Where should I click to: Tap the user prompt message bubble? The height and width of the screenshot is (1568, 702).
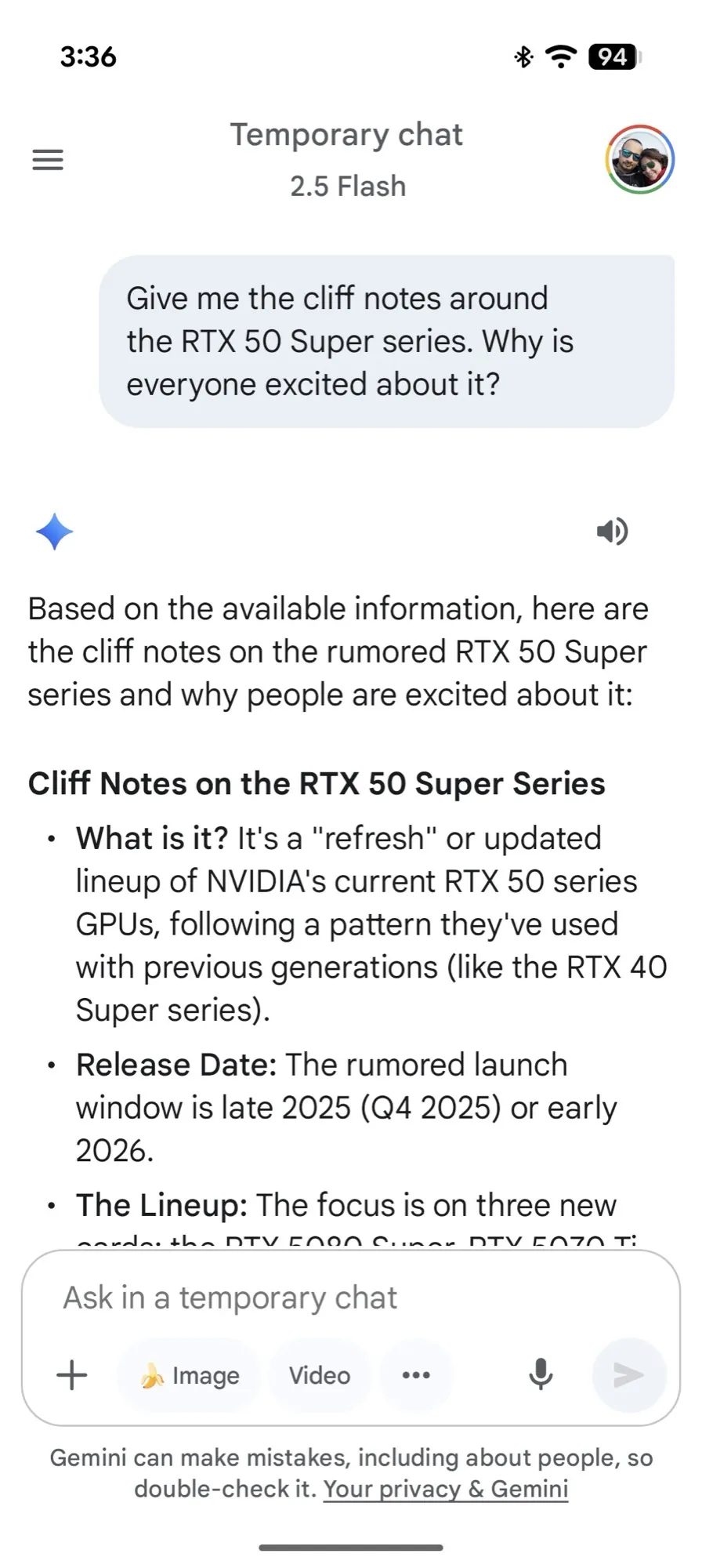point(386,341)
